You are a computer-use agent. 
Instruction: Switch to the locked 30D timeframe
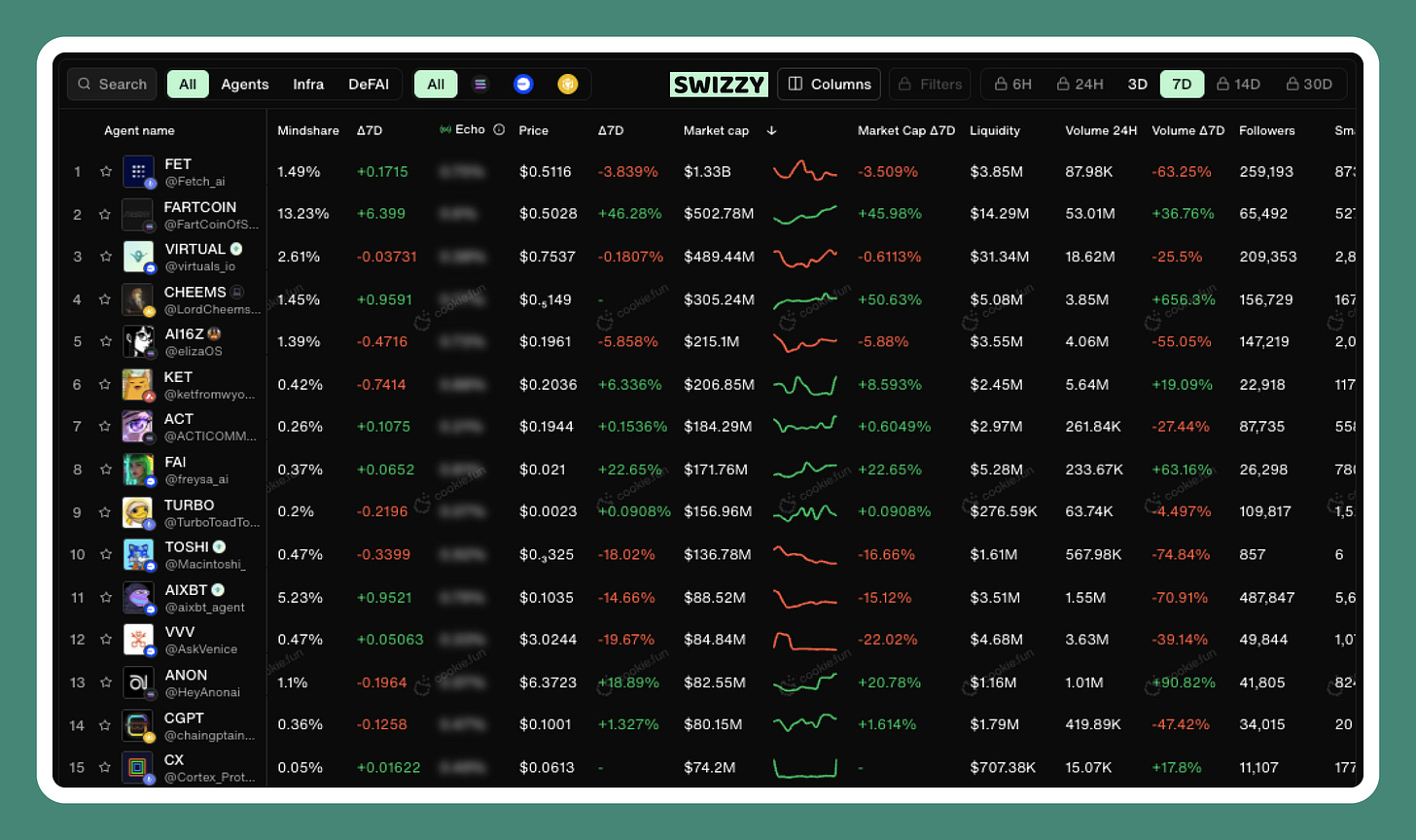click(1309, 85)
